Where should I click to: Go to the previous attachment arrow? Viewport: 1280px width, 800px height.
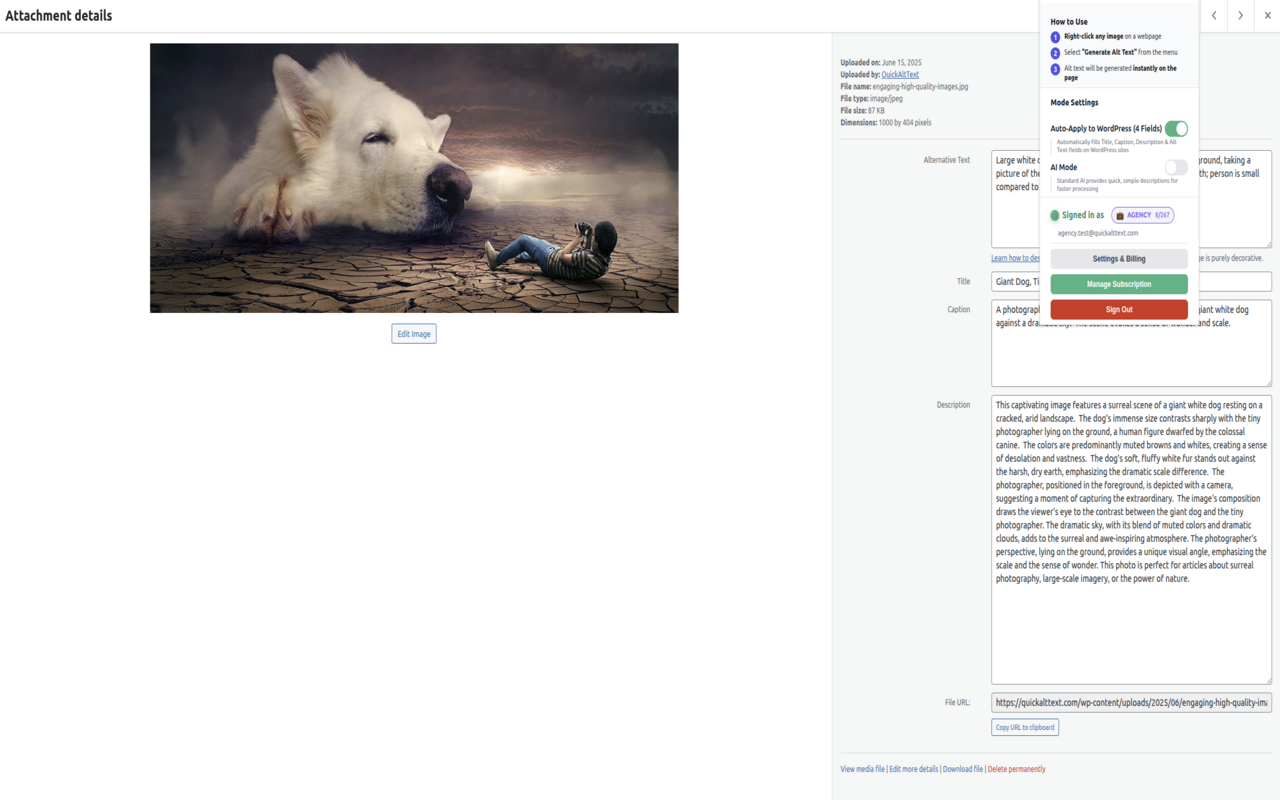(1214, 16)
